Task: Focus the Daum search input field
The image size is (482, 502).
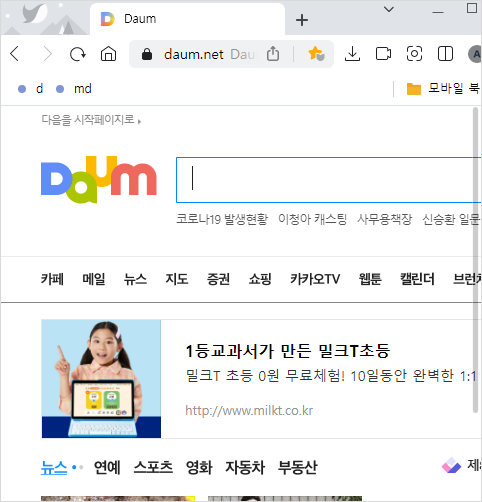Action: (x=328, y=180)
